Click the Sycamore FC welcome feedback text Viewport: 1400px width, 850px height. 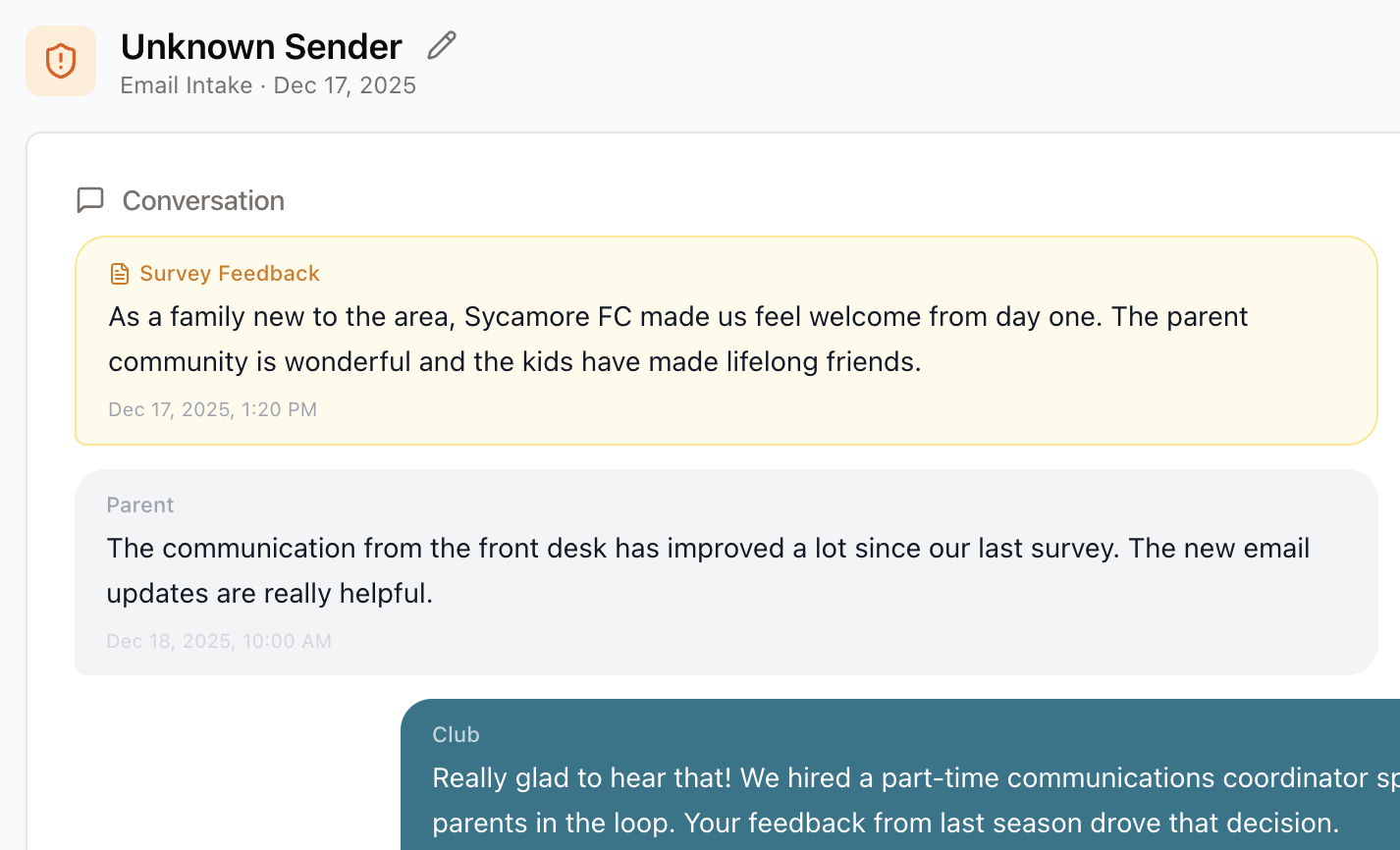point(677,317)
